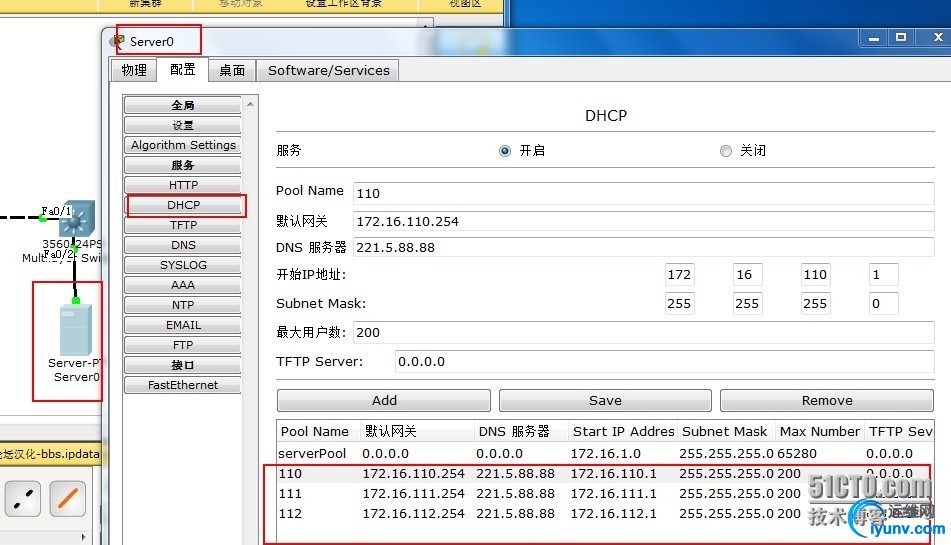The width and height of the screenshot is (951, 545).
Task: Turn DHCP service on with 开启 radio
Action: (x=505, y=151)
